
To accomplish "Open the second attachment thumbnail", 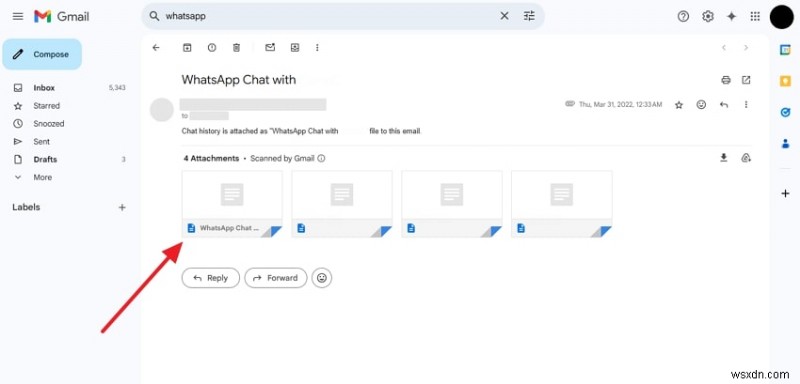I will click(342, 204).
